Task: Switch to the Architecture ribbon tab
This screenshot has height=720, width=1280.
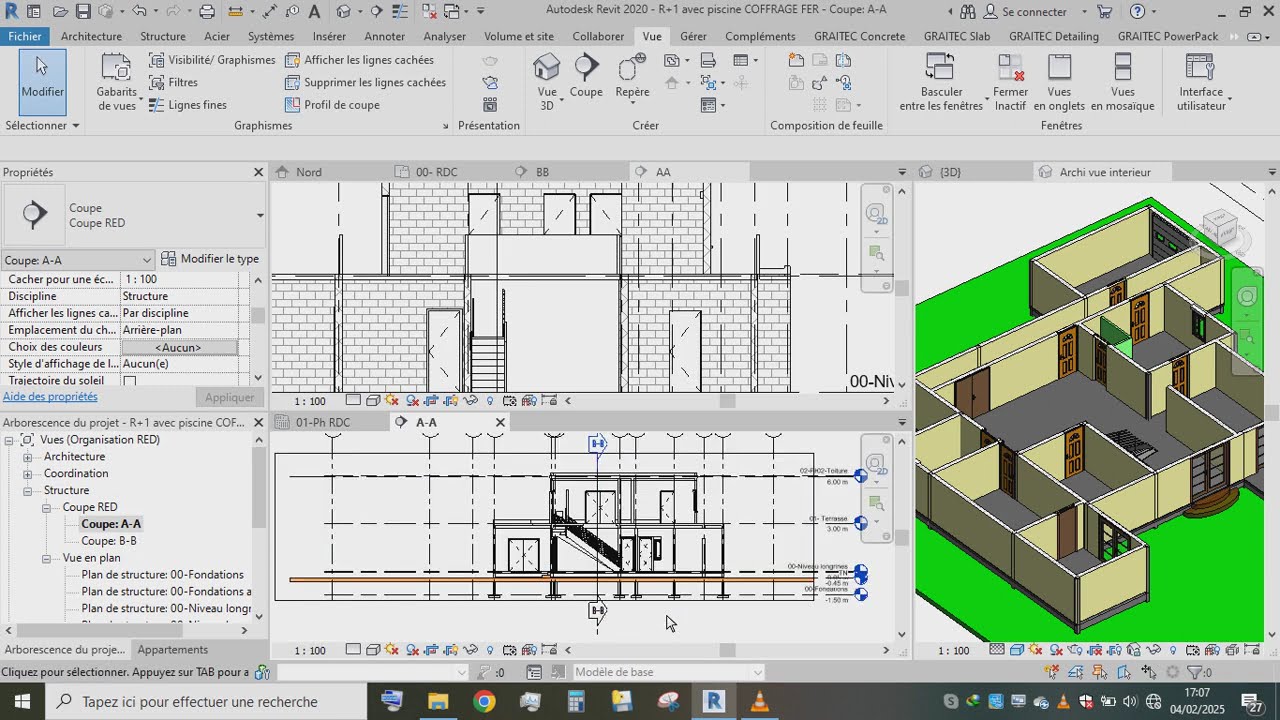Action: pos(91,36)
